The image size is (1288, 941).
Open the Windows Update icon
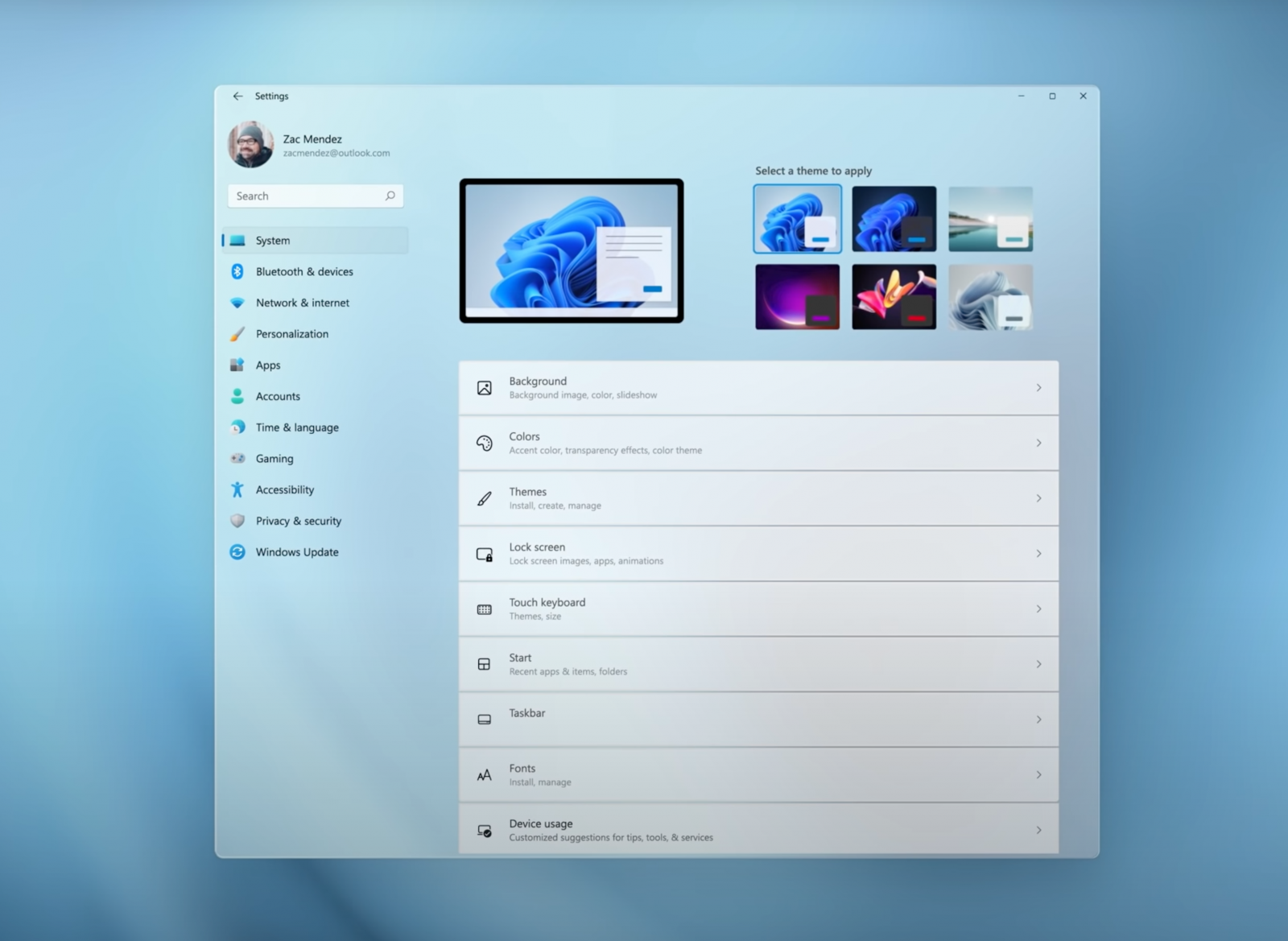tap(237, 552)
